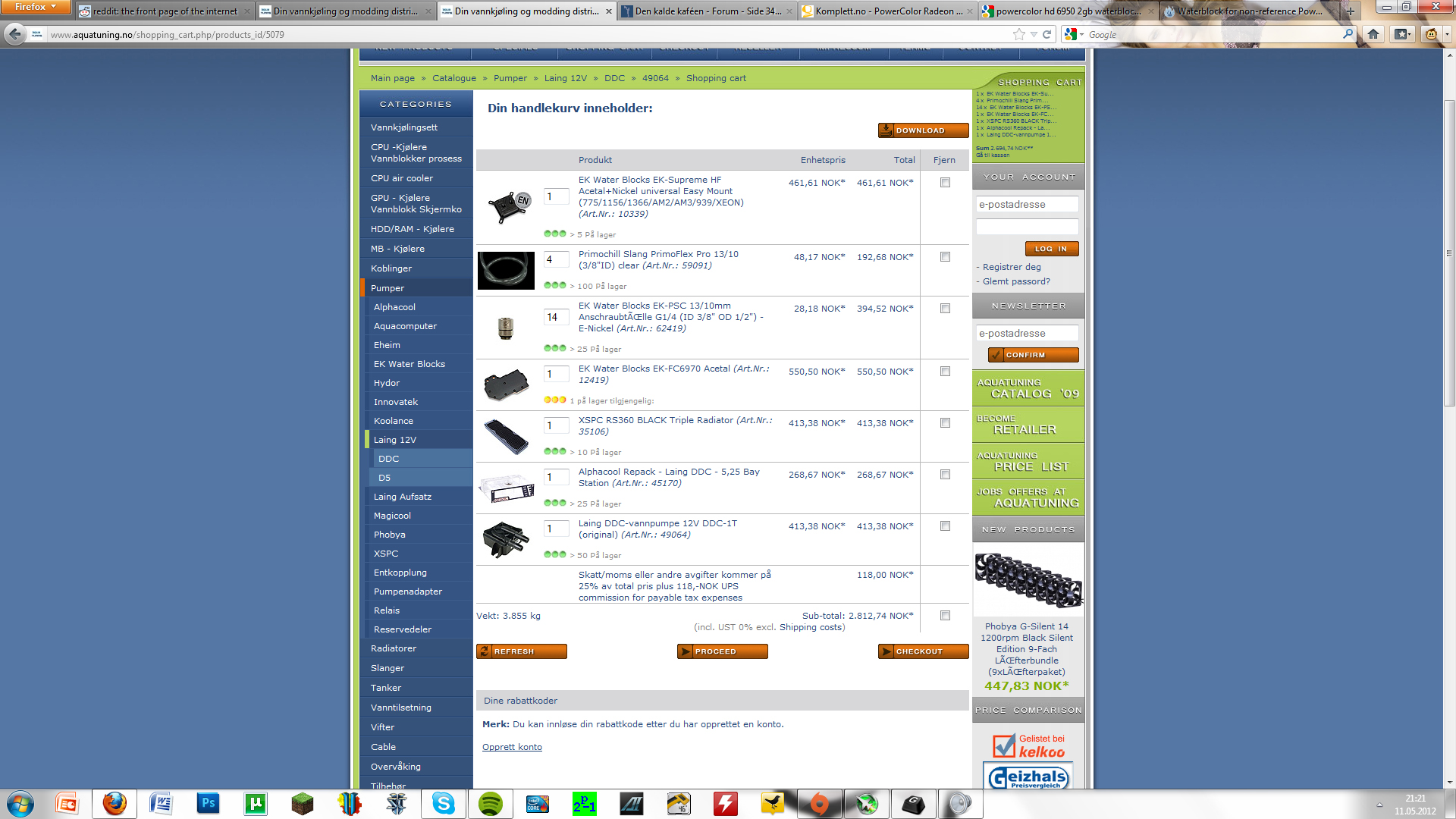Click the search magnifier icon in Google box
This screenshot has height=819, width=1456.
click(1348, 34)
